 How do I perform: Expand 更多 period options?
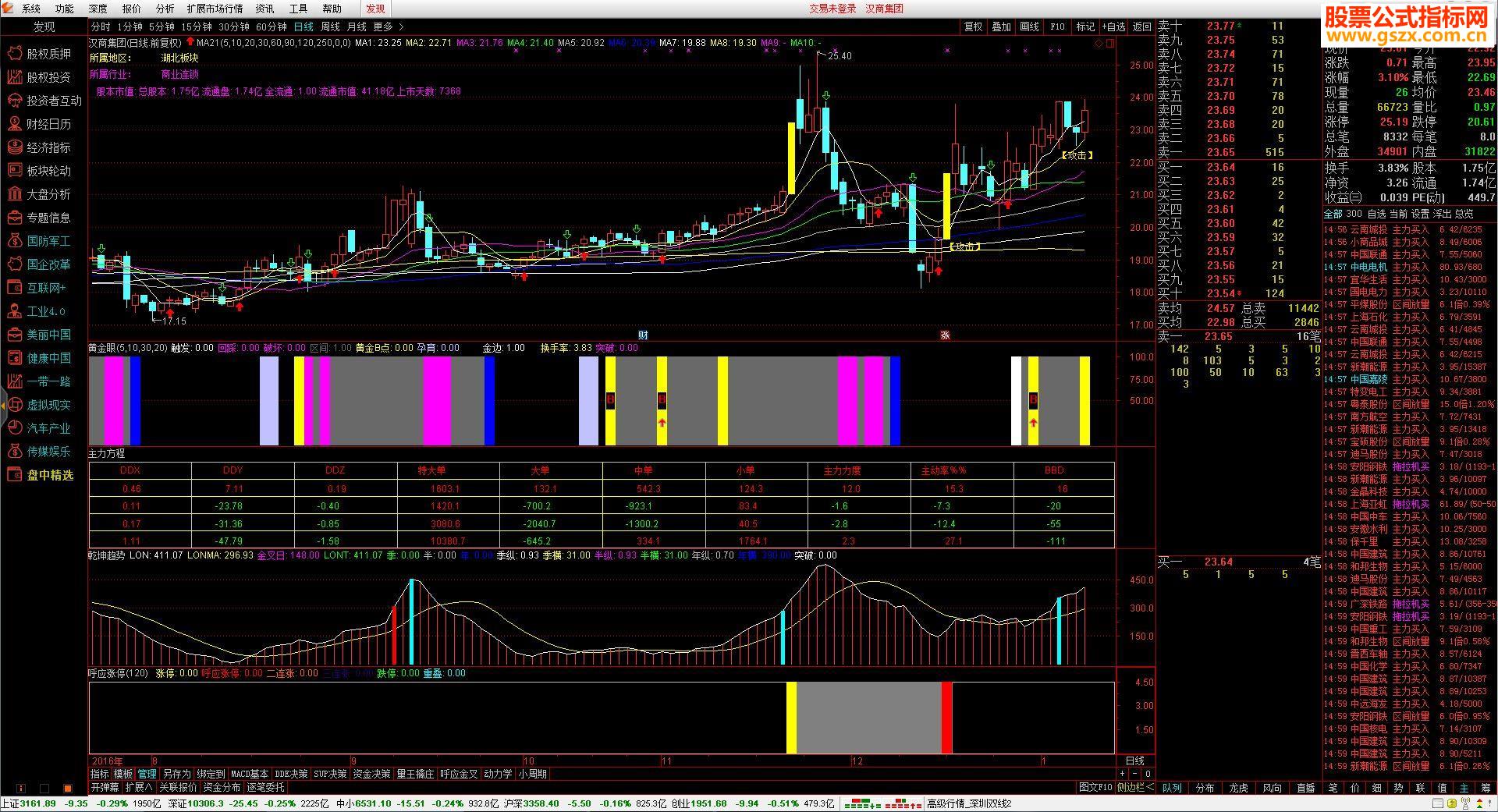coord(389,27)
